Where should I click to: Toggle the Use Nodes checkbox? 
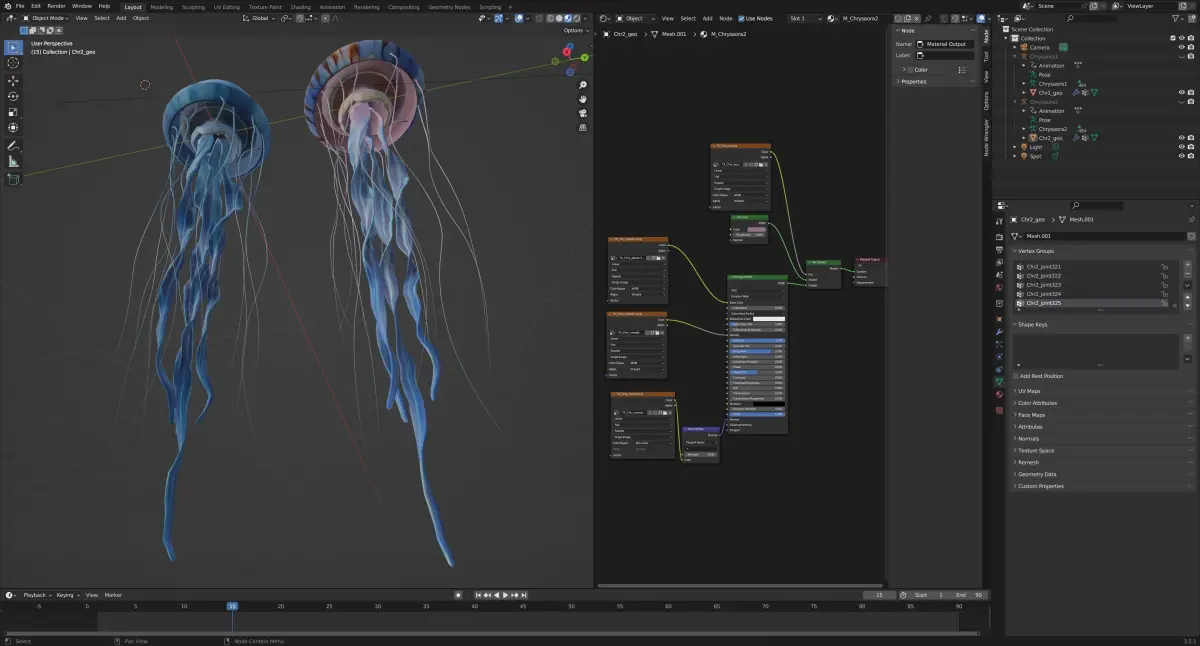pyautogui.click(x=742, y=18)
